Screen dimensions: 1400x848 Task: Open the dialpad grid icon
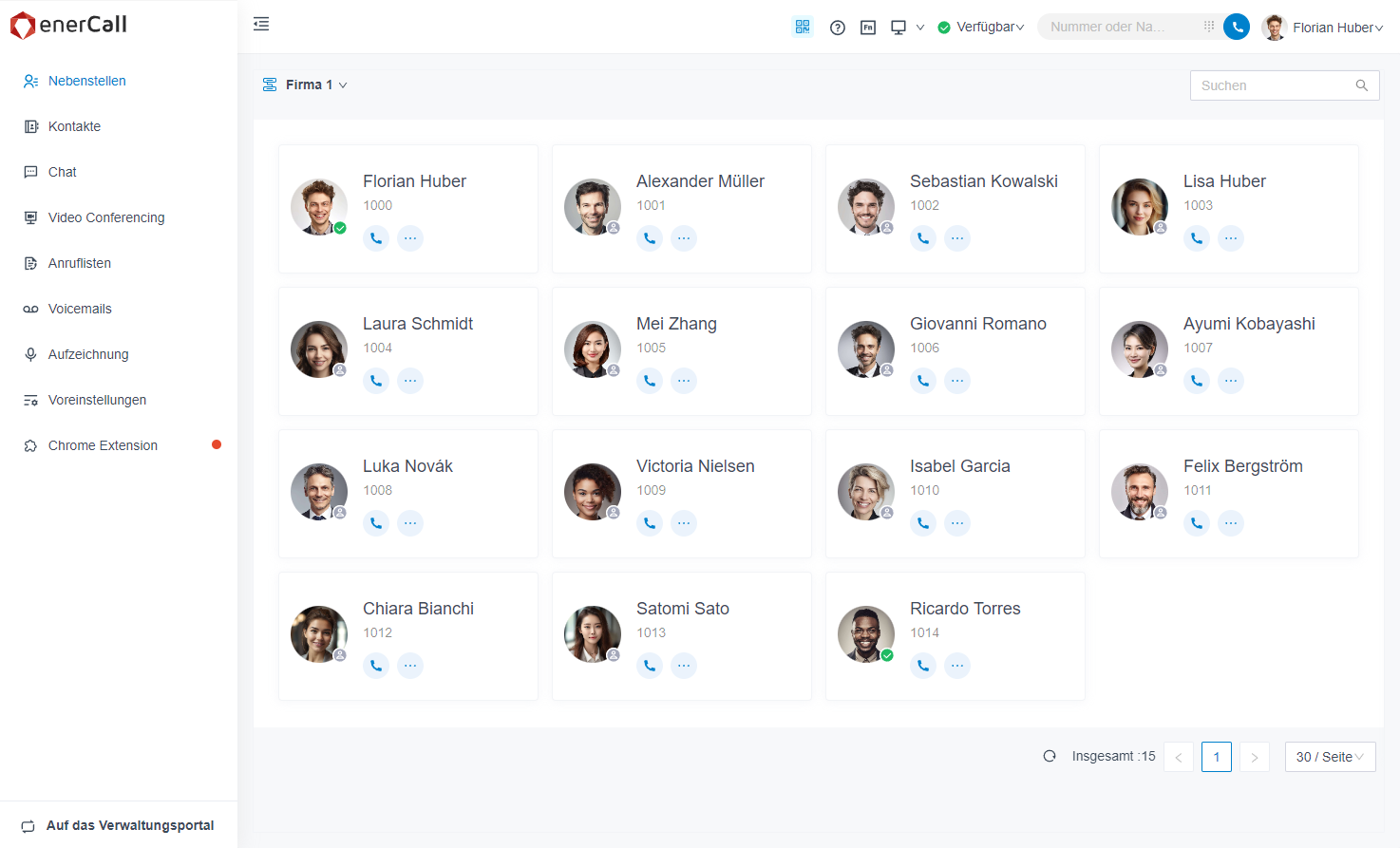point(1208,27)
